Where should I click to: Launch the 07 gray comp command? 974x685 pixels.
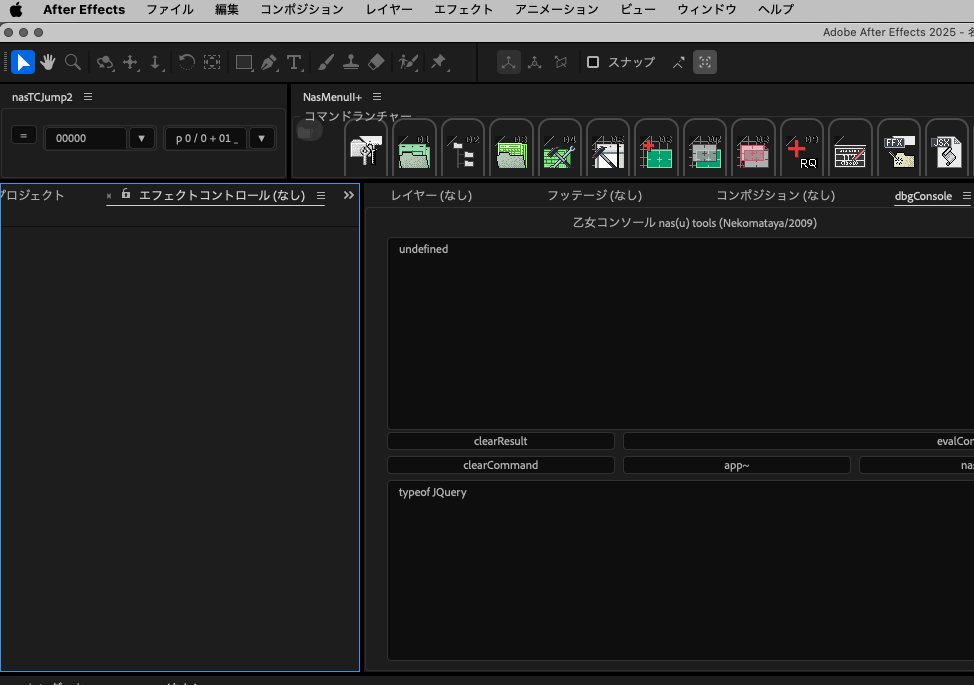tap(705, 151)
